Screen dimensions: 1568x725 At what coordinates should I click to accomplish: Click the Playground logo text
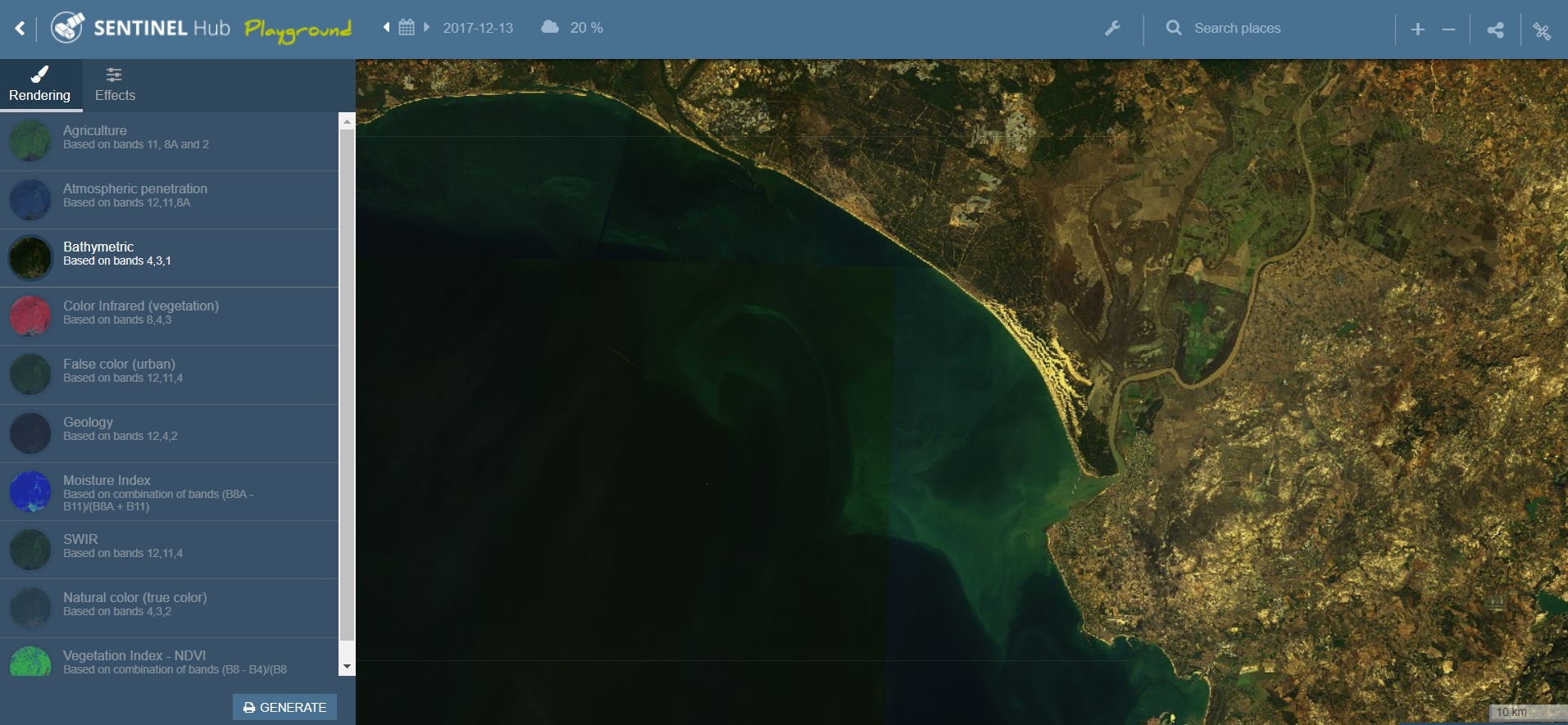[298, 30]
